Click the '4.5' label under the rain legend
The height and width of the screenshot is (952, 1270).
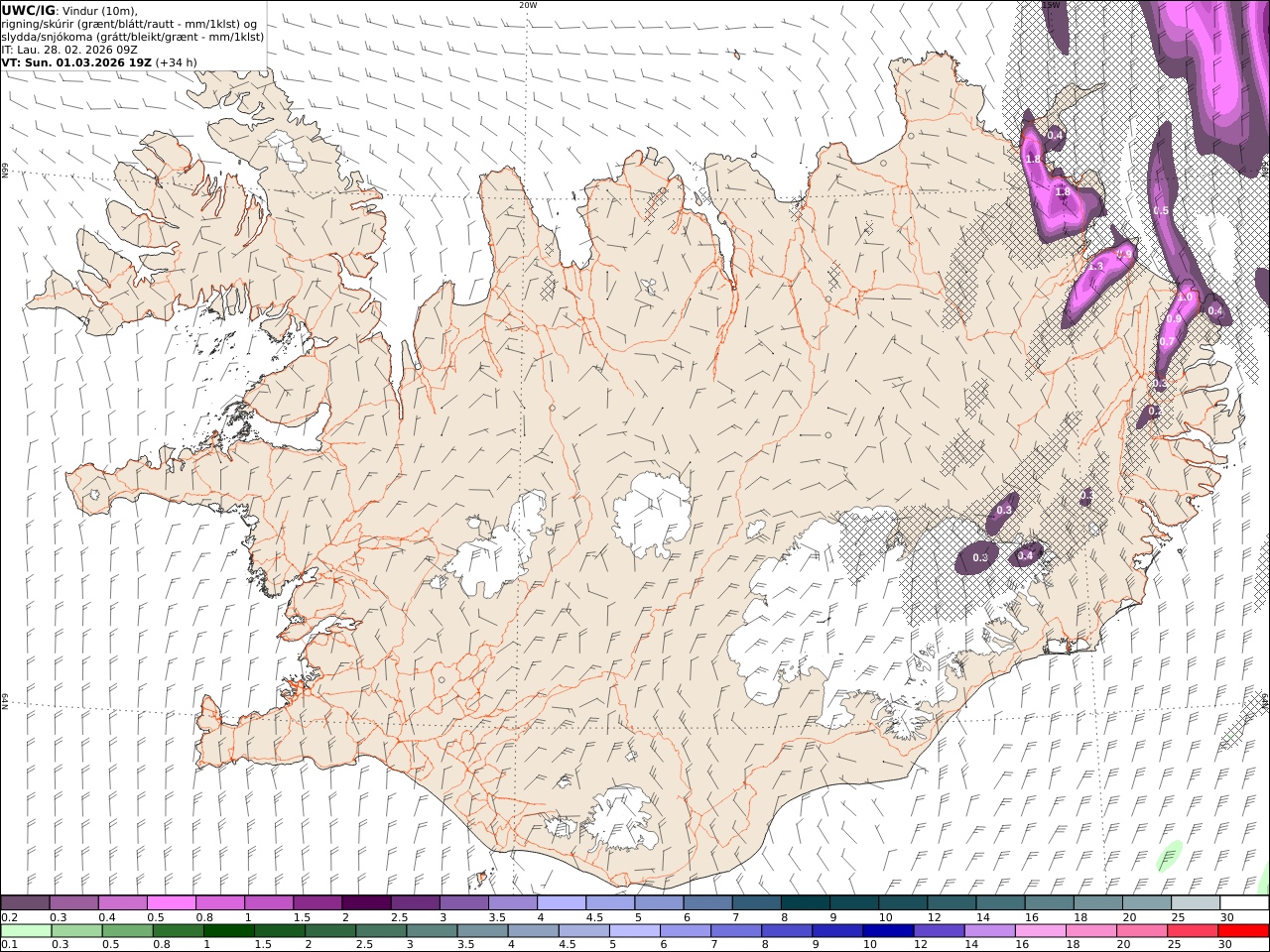tap(567, 945)
